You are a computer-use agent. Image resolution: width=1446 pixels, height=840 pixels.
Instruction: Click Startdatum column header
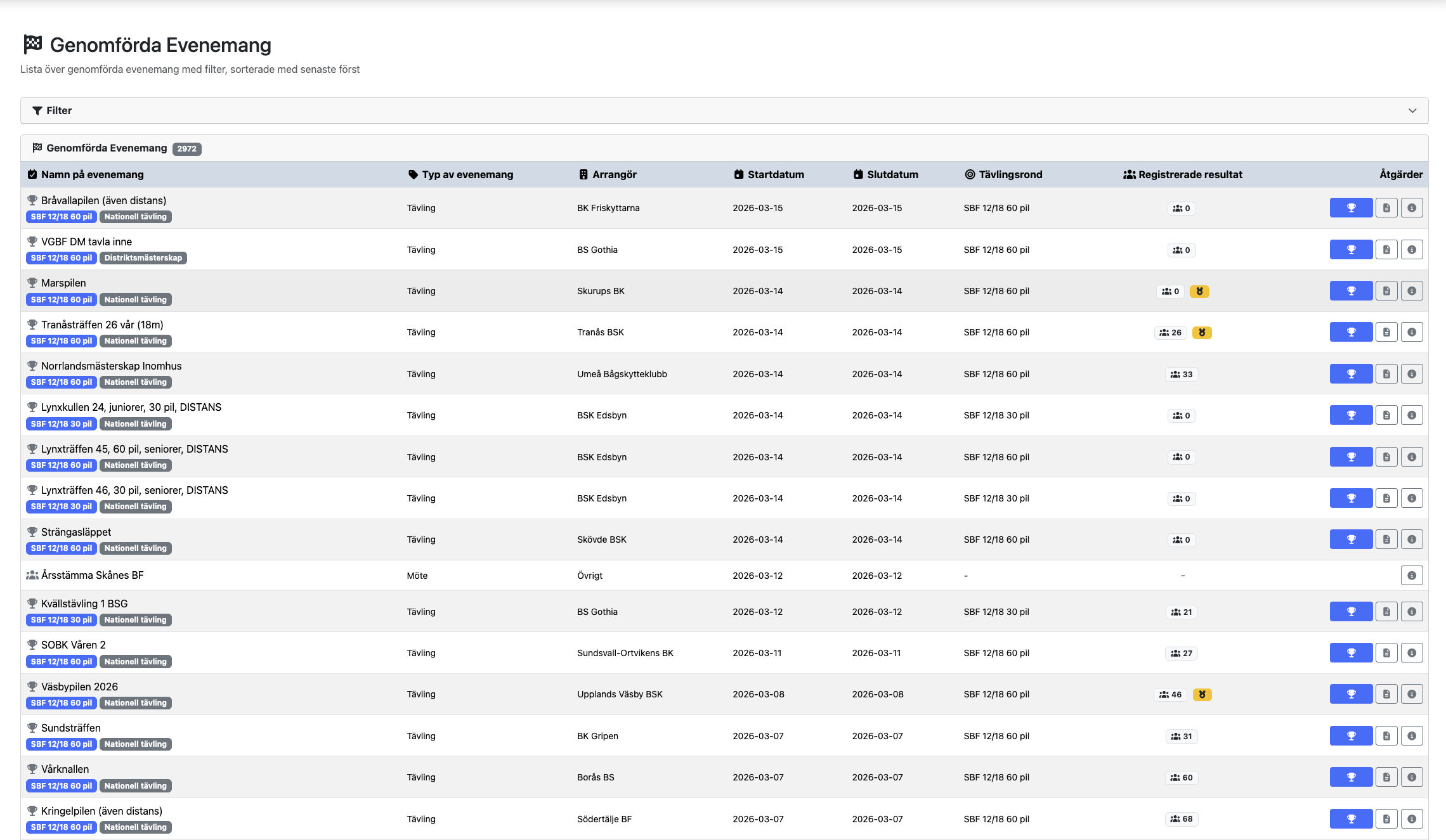775,174
